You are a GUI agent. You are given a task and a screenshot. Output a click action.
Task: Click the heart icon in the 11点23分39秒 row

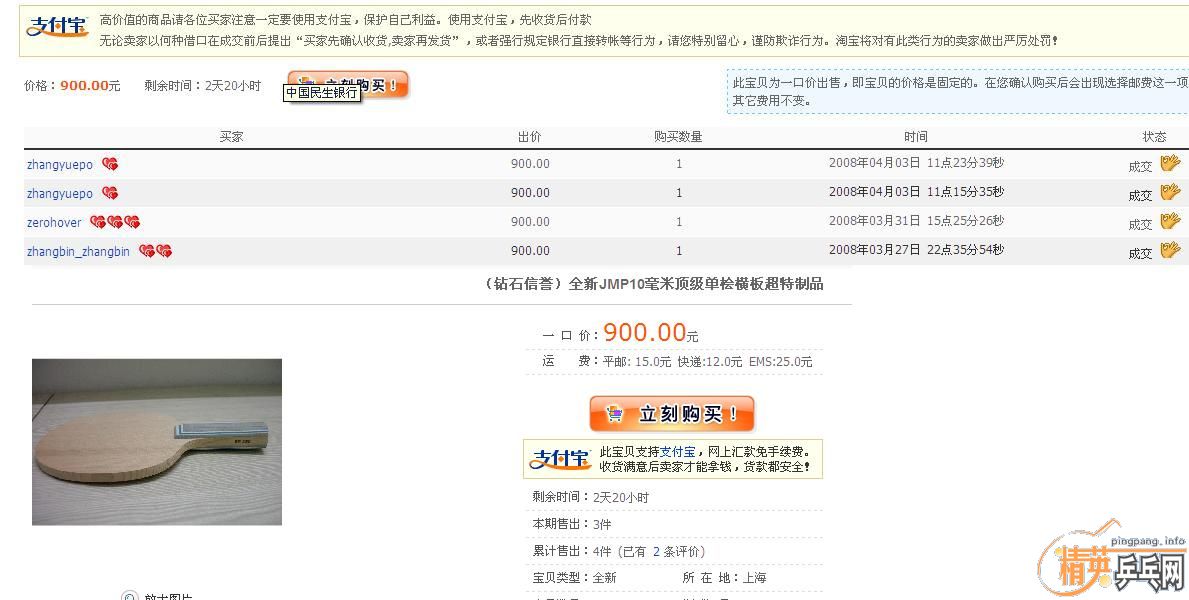click(x=110, y=164)
